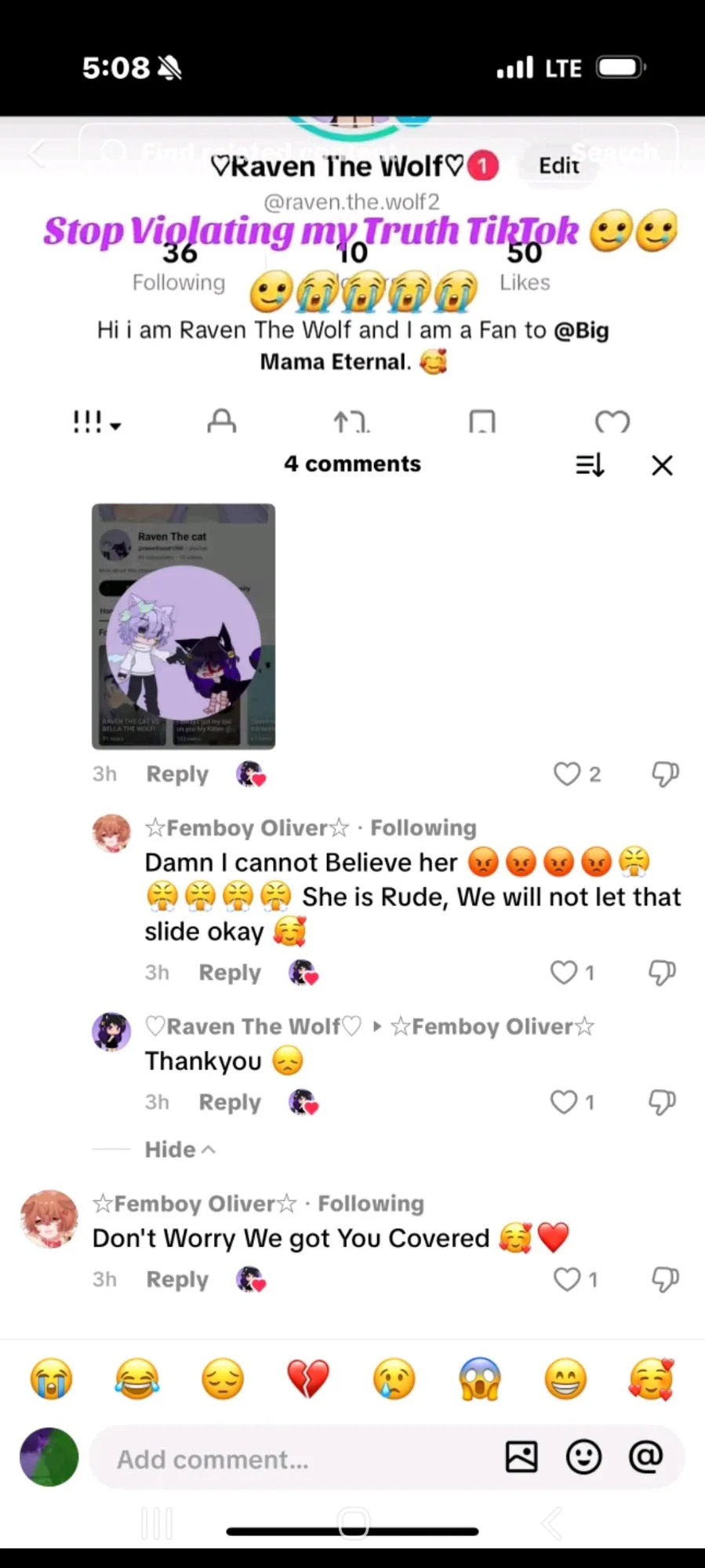Open the emoji picker smiley icon
705x1568 pixels.
583,1457
